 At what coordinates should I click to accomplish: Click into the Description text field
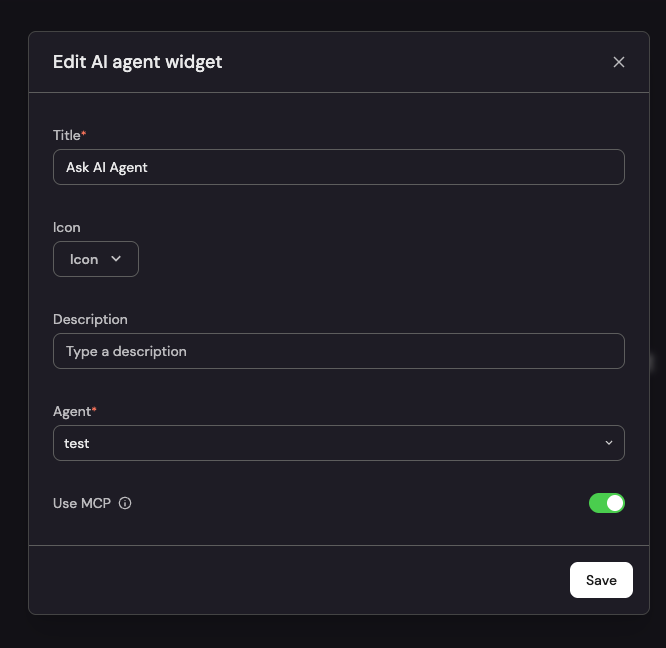click(x=338, y=351)
